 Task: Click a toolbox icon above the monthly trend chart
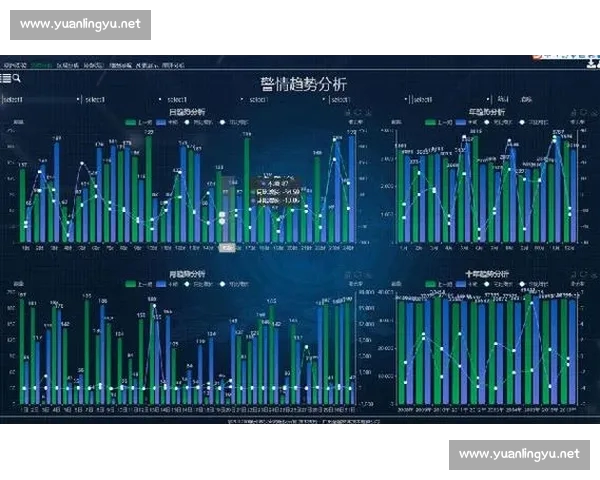(351, 274)
